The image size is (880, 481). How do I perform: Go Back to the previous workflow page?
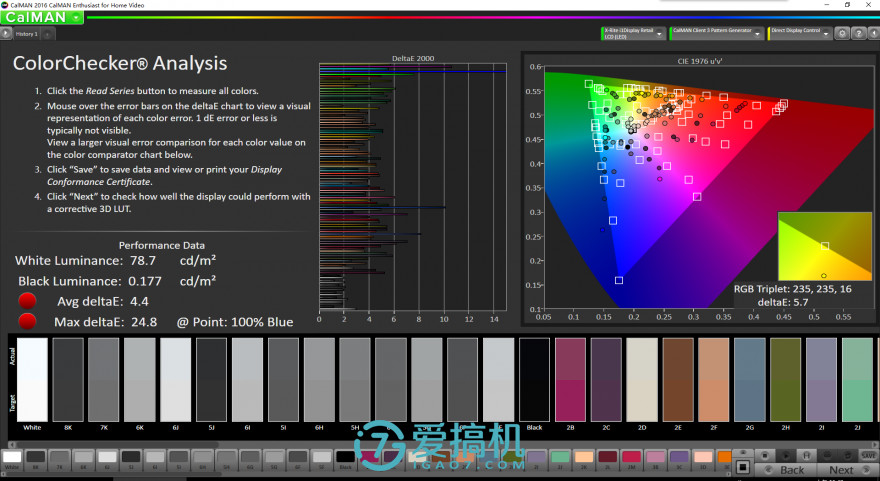pos(786,470)
